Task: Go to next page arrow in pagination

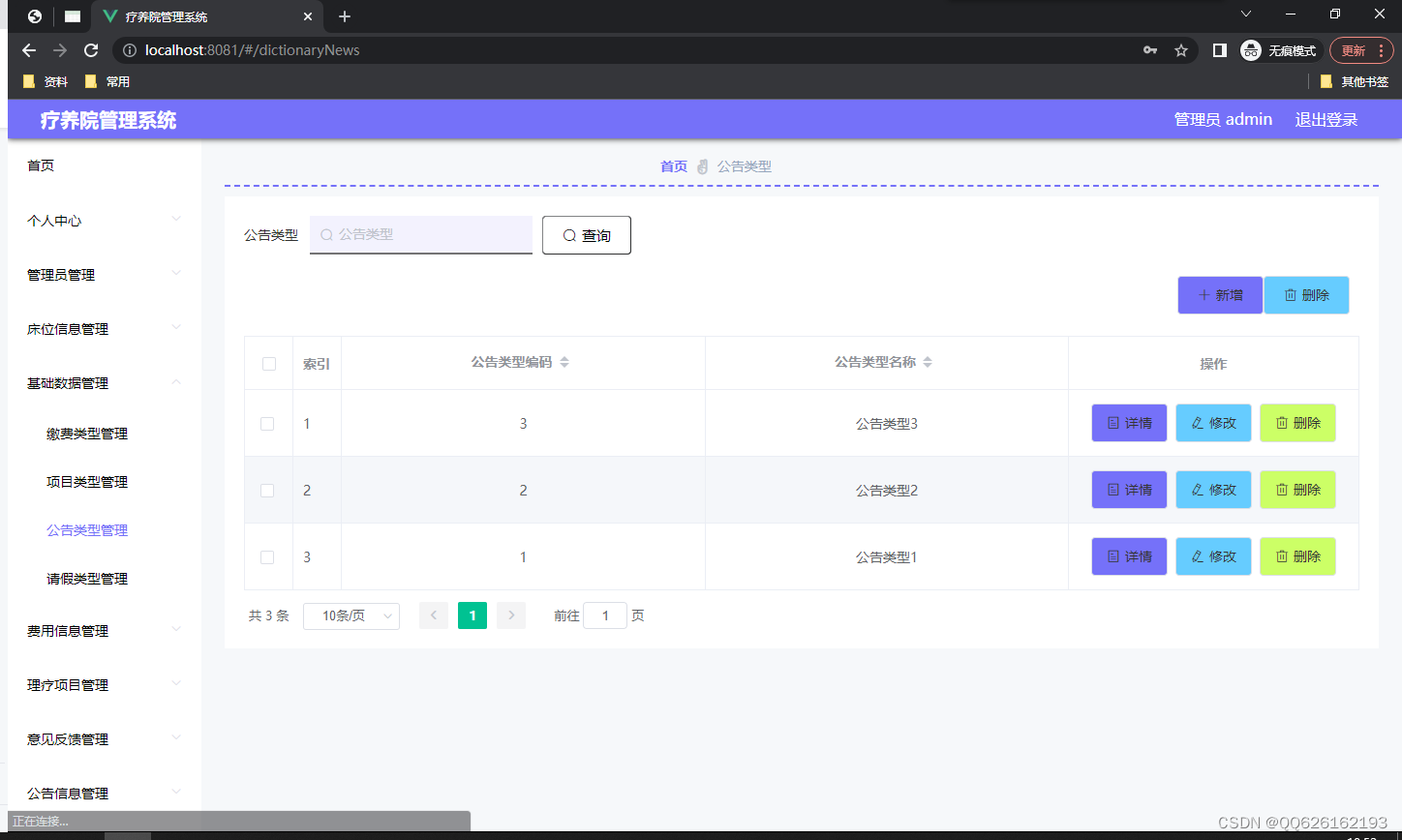Action: [x=511, y=615]
